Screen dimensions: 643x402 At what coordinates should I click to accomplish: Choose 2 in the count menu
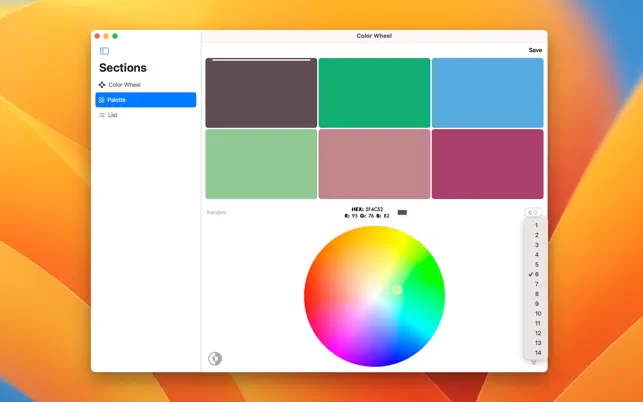[x=536, y=235]
